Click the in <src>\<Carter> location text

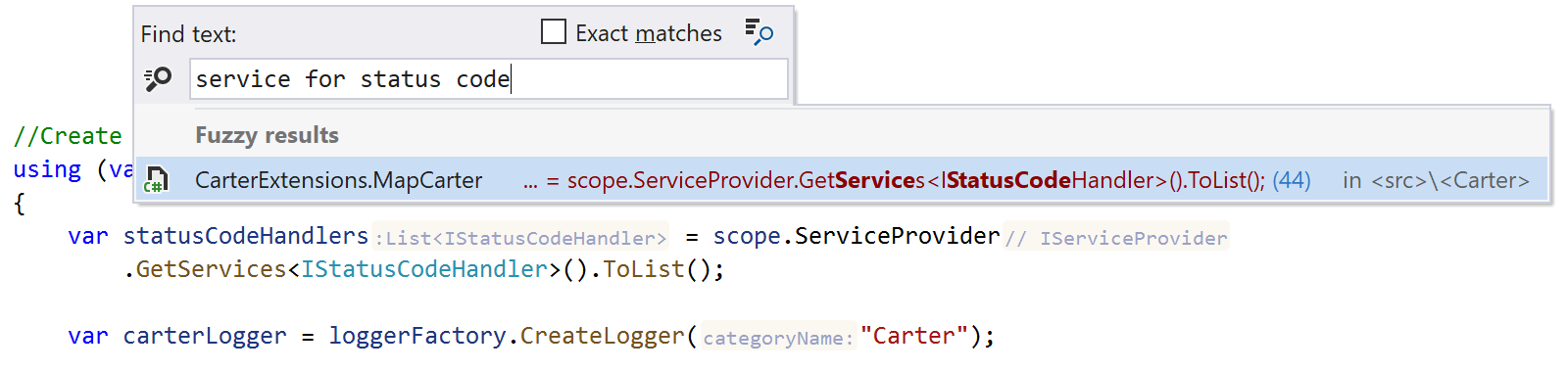[x=1436, y=180]
